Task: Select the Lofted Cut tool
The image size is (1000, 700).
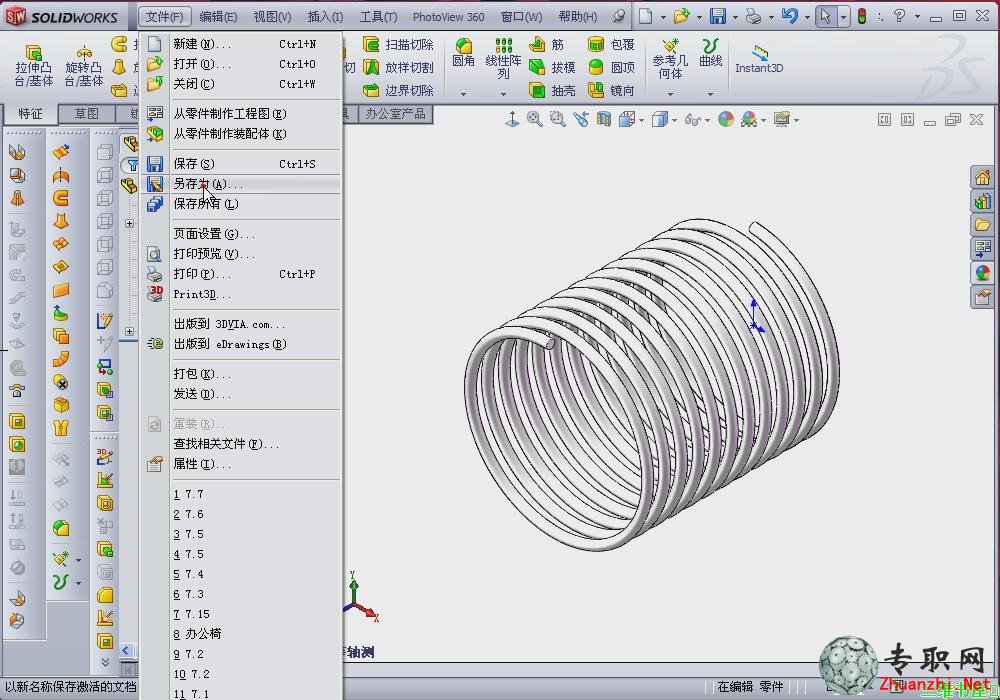Action: click(398, 67)
